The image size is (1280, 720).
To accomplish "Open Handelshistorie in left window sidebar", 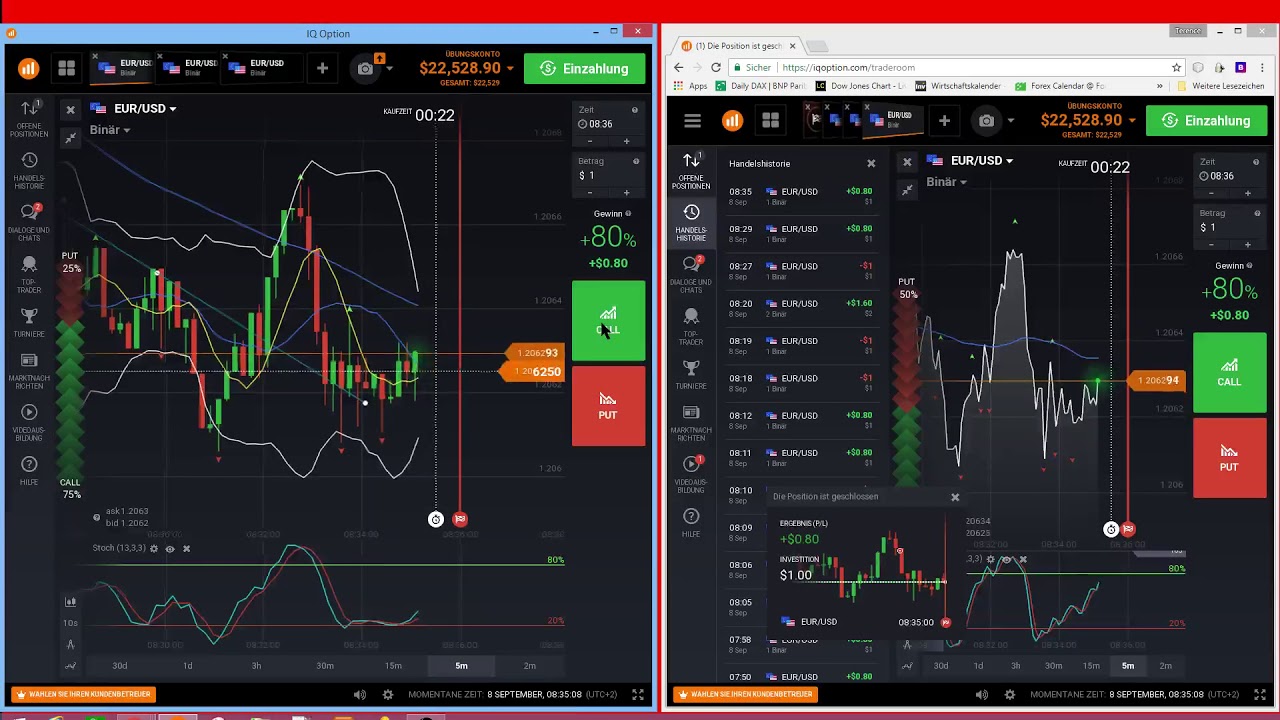I will pyautogui.click(x=29, y=171).
